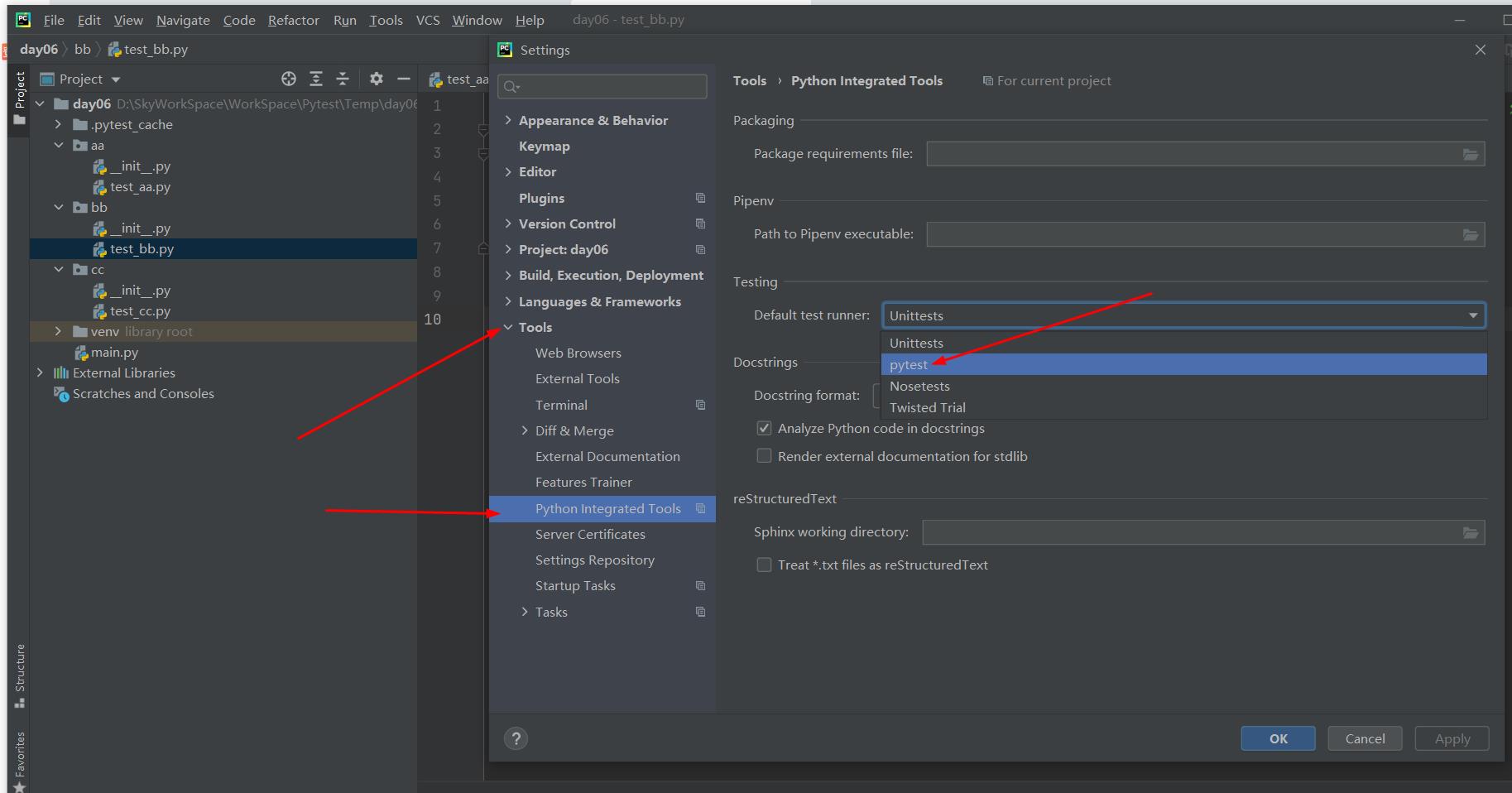This screenshot has height=793, width=1512.
Task: Click project-level icon next to Startup Tasks
Action: [701, 585]
